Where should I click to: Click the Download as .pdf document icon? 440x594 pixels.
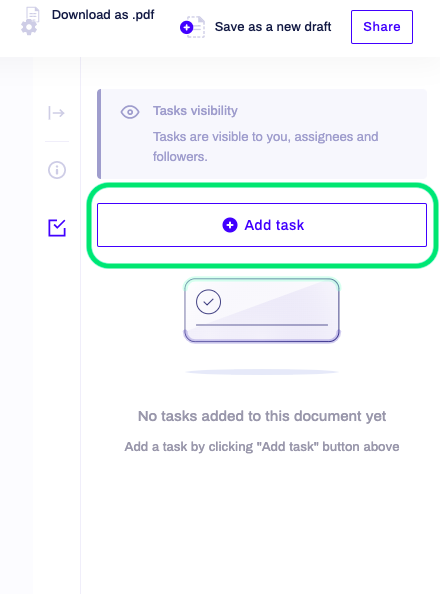tap(30, 21)
